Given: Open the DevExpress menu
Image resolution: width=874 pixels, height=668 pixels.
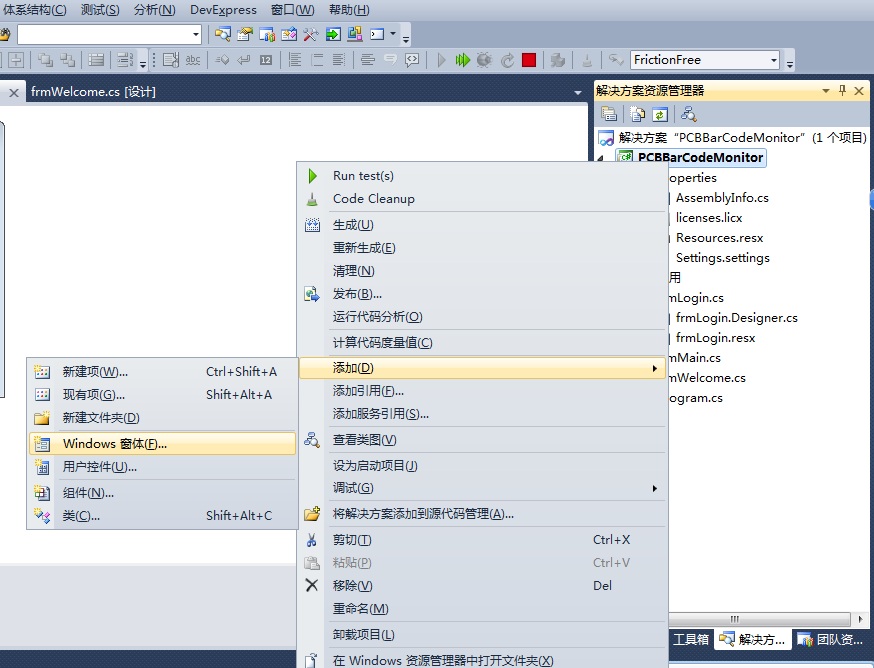Looking at the screenshot, I should click(x=223, y=10).
